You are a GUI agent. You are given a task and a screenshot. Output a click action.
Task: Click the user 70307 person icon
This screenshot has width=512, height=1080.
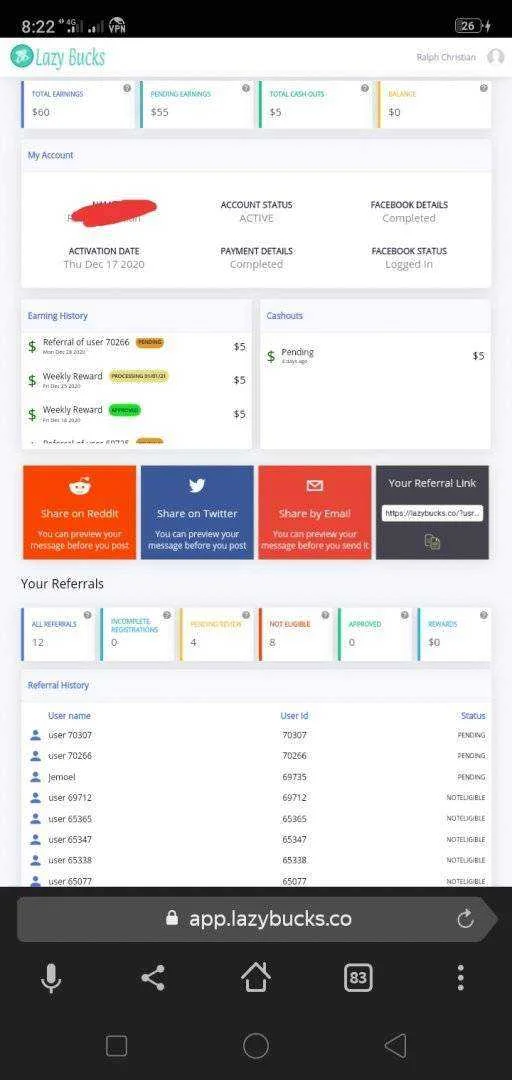pyautogui.click(x=36, y=735)
